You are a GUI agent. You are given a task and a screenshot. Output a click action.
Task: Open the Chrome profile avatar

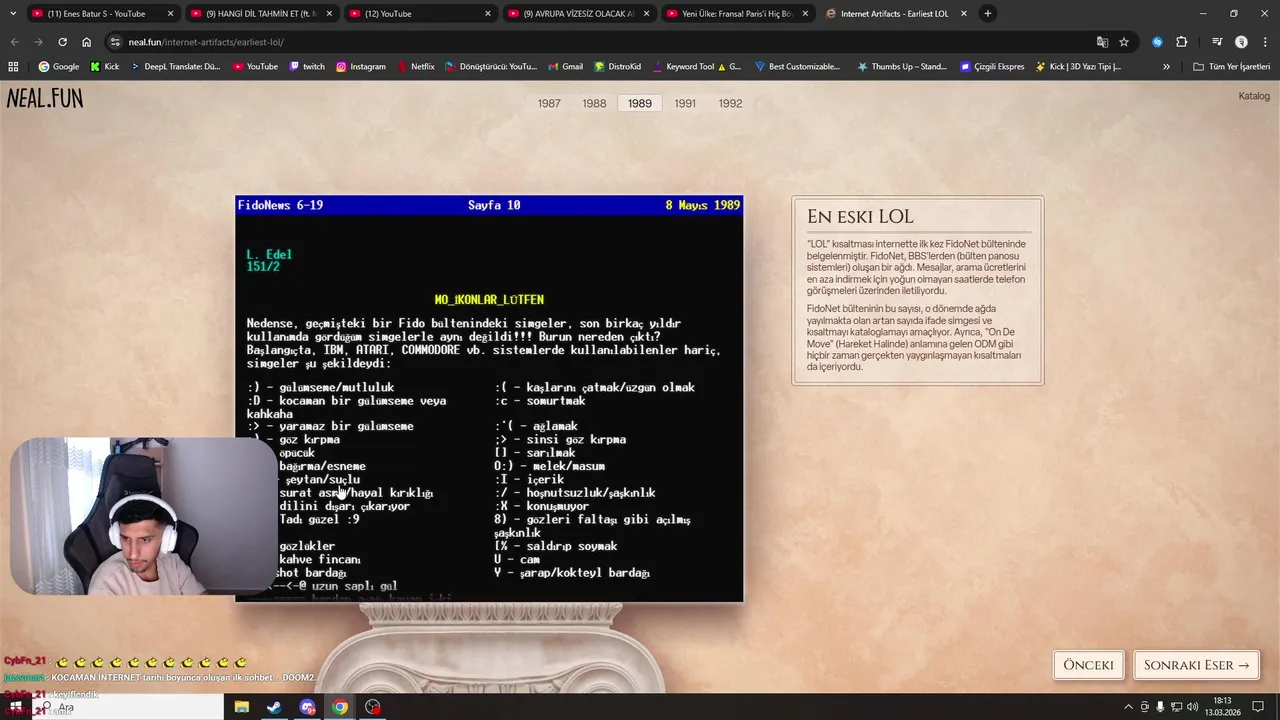(1241, 42)
